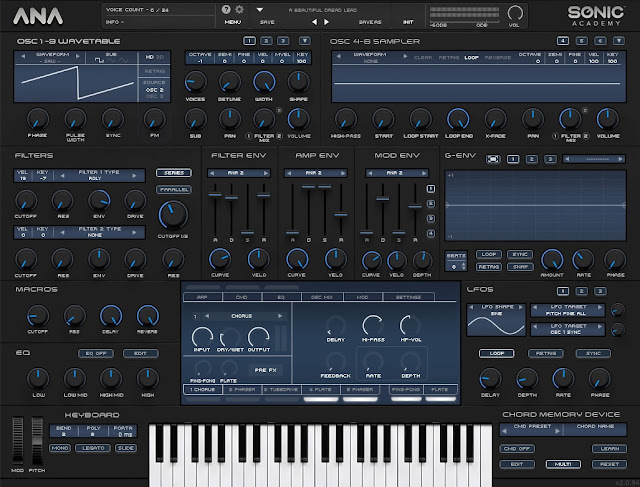640x487 pixels.
Task: Open settings via the gear icon
Action: [240, 8]
